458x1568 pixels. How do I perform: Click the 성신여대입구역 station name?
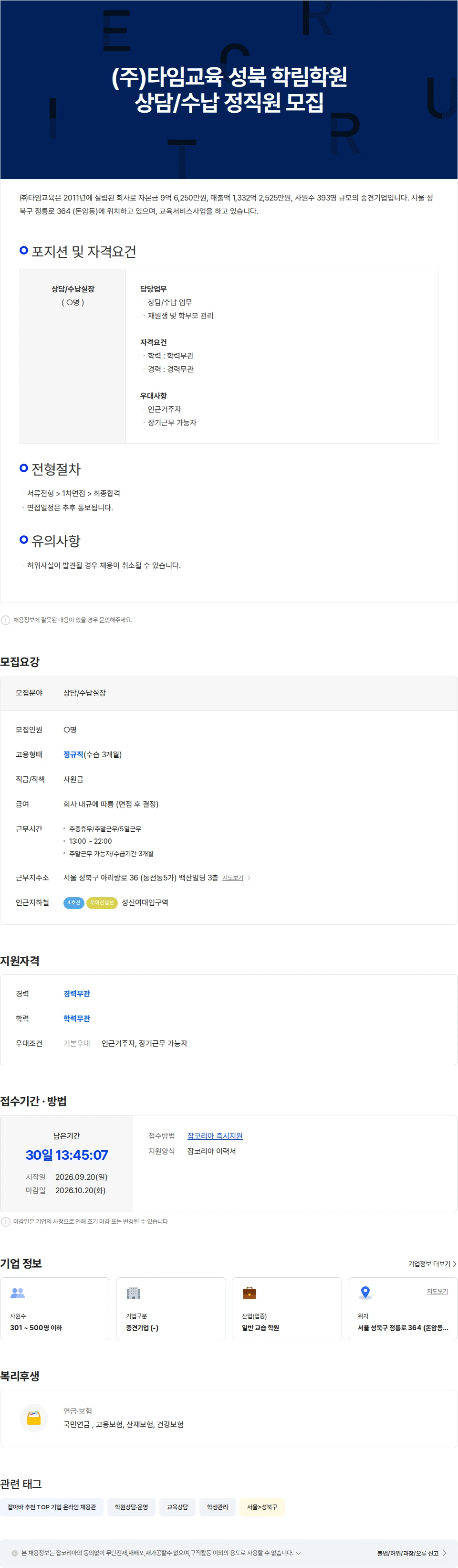point(145,903)
